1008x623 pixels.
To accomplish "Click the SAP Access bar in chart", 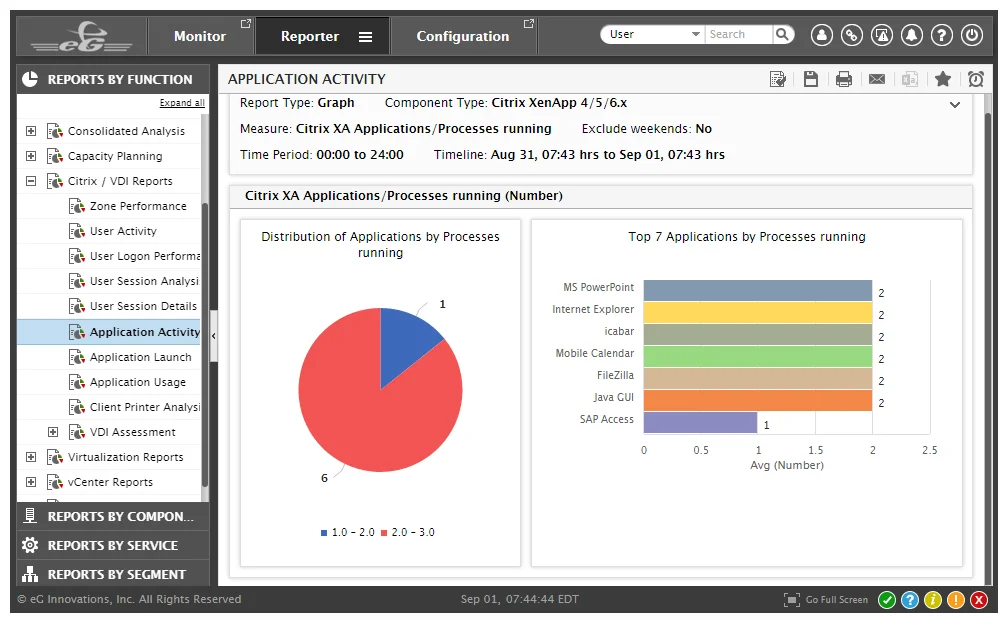I will pos(700,422).
